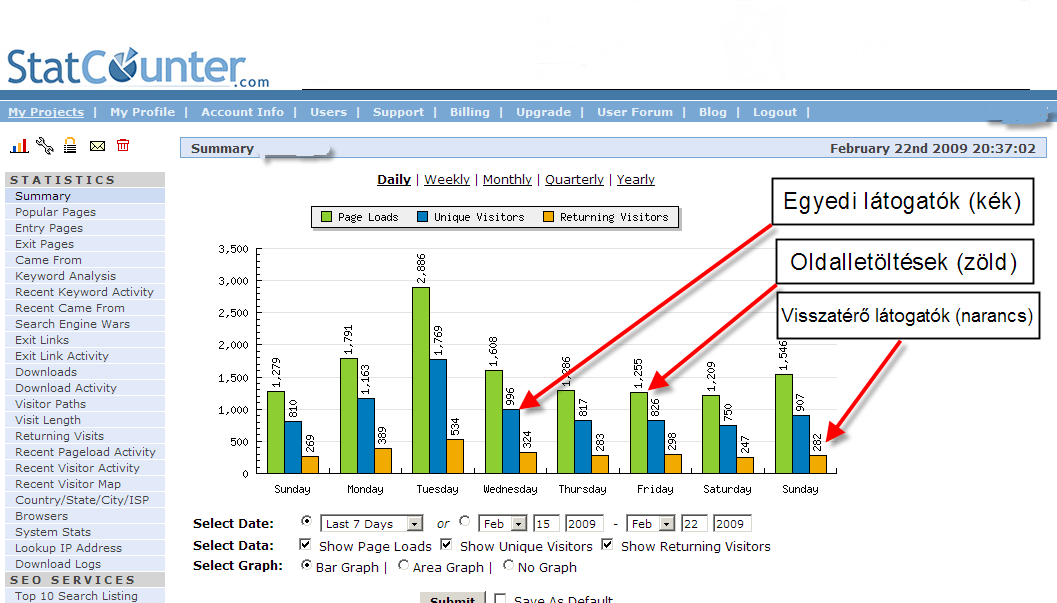
Task: Open Account Info in navigation bar
Action: pyautogui.click(x=242, y=112)
